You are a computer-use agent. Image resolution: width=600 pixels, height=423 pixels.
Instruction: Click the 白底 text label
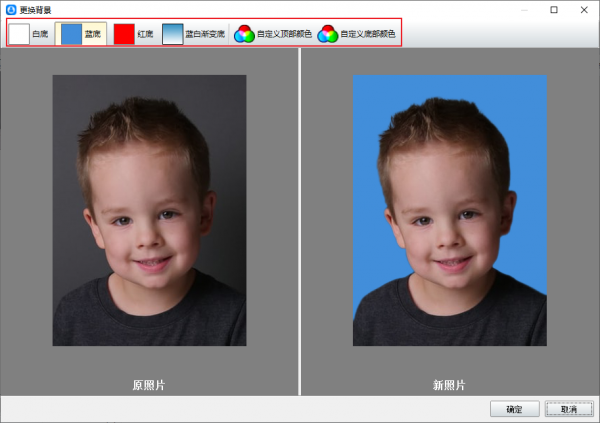pyautogui.click(x=40, y=34)
